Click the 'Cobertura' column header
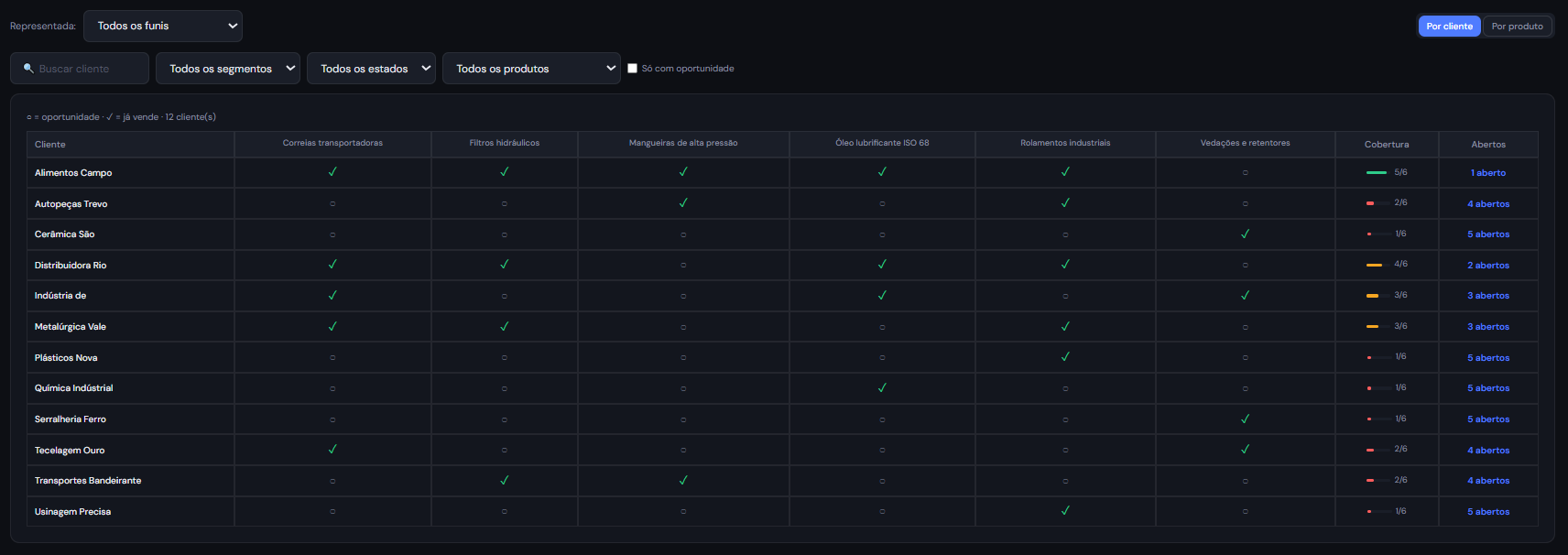The image size is (1568, 555). pos(1387,145)
